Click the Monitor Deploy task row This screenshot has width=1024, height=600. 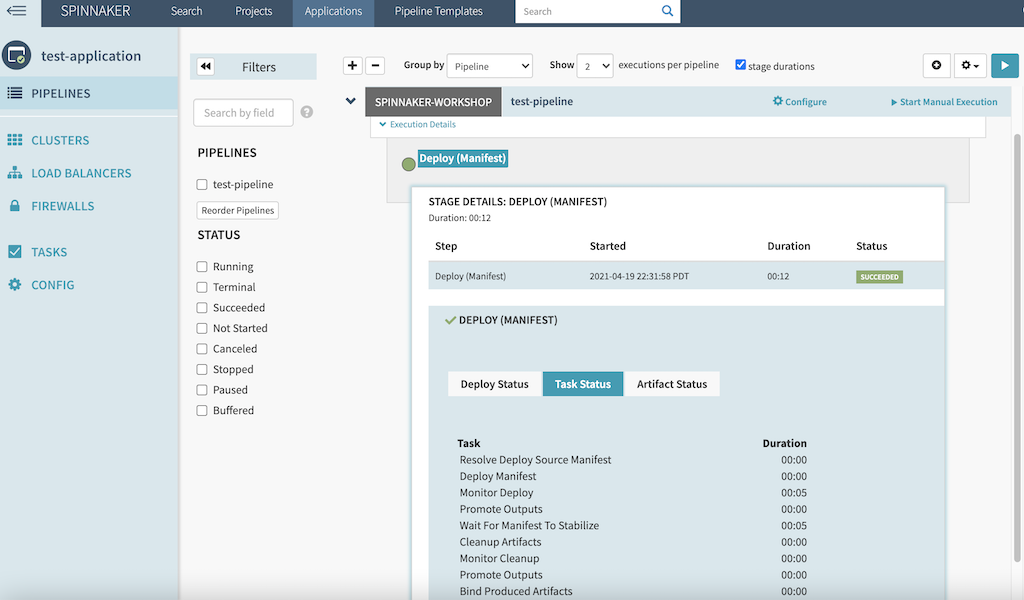tap(632, 492)
